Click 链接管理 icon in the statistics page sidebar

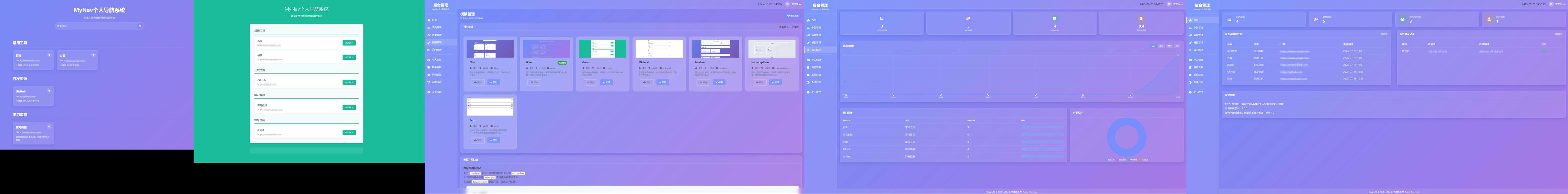pyautogui.click(x=808, y=35)
